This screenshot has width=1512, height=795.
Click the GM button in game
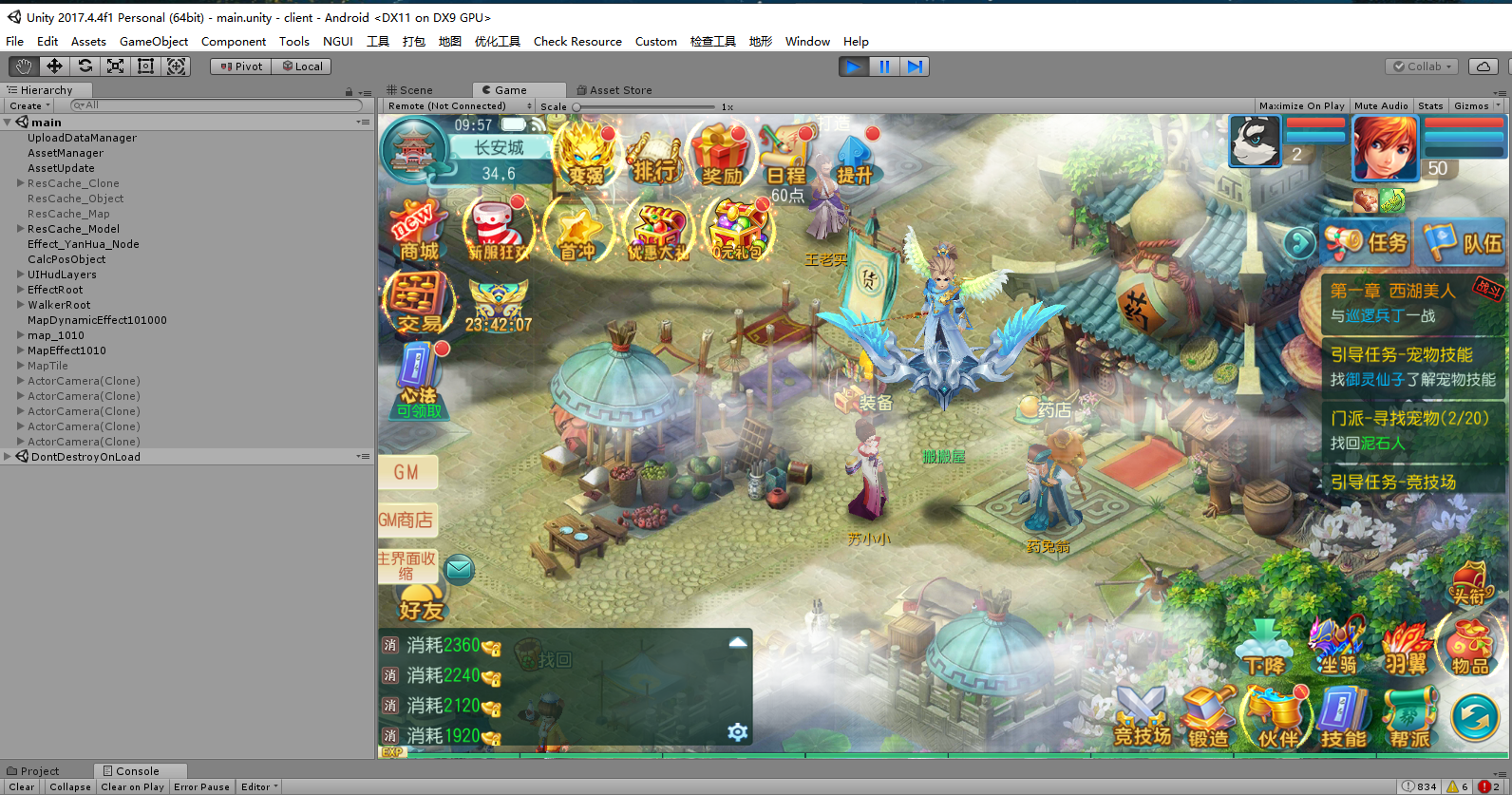point(407,472)
